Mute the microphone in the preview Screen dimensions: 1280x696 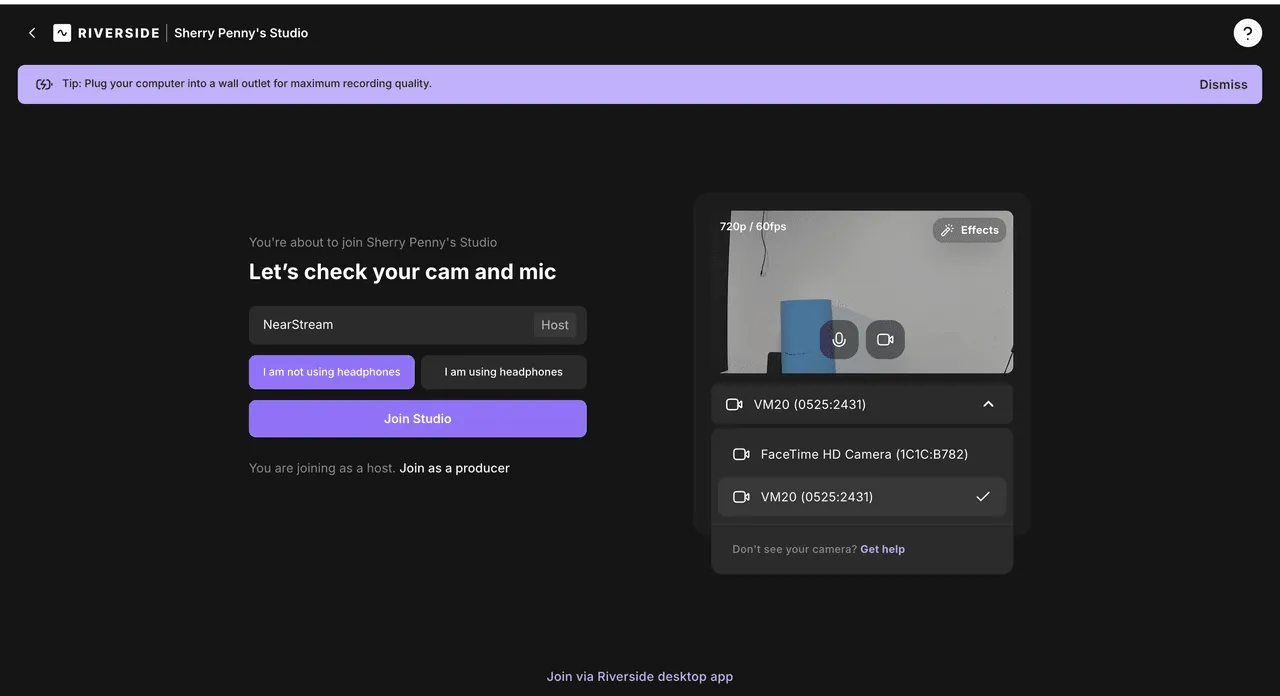click(839, 340)
